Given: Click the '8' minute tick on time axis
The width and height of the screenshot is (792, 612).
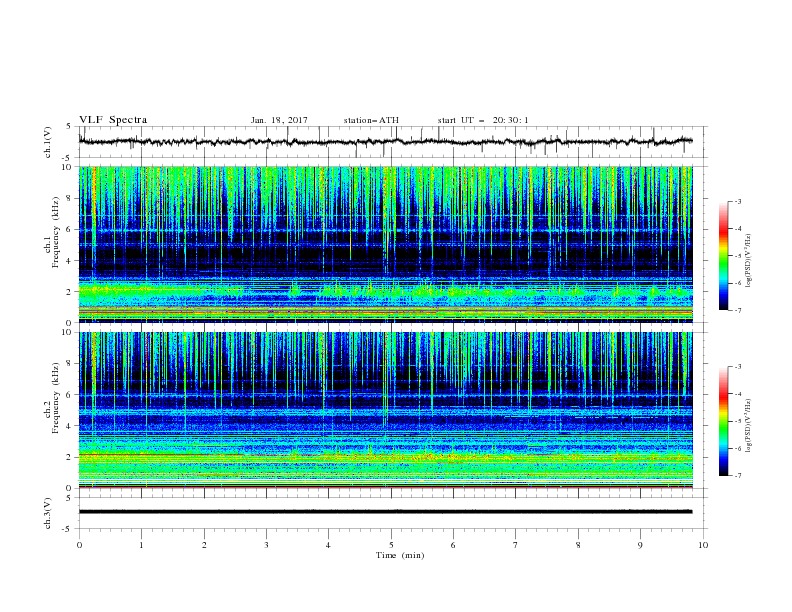Looking at the screenshot, I should pos(578,545).
